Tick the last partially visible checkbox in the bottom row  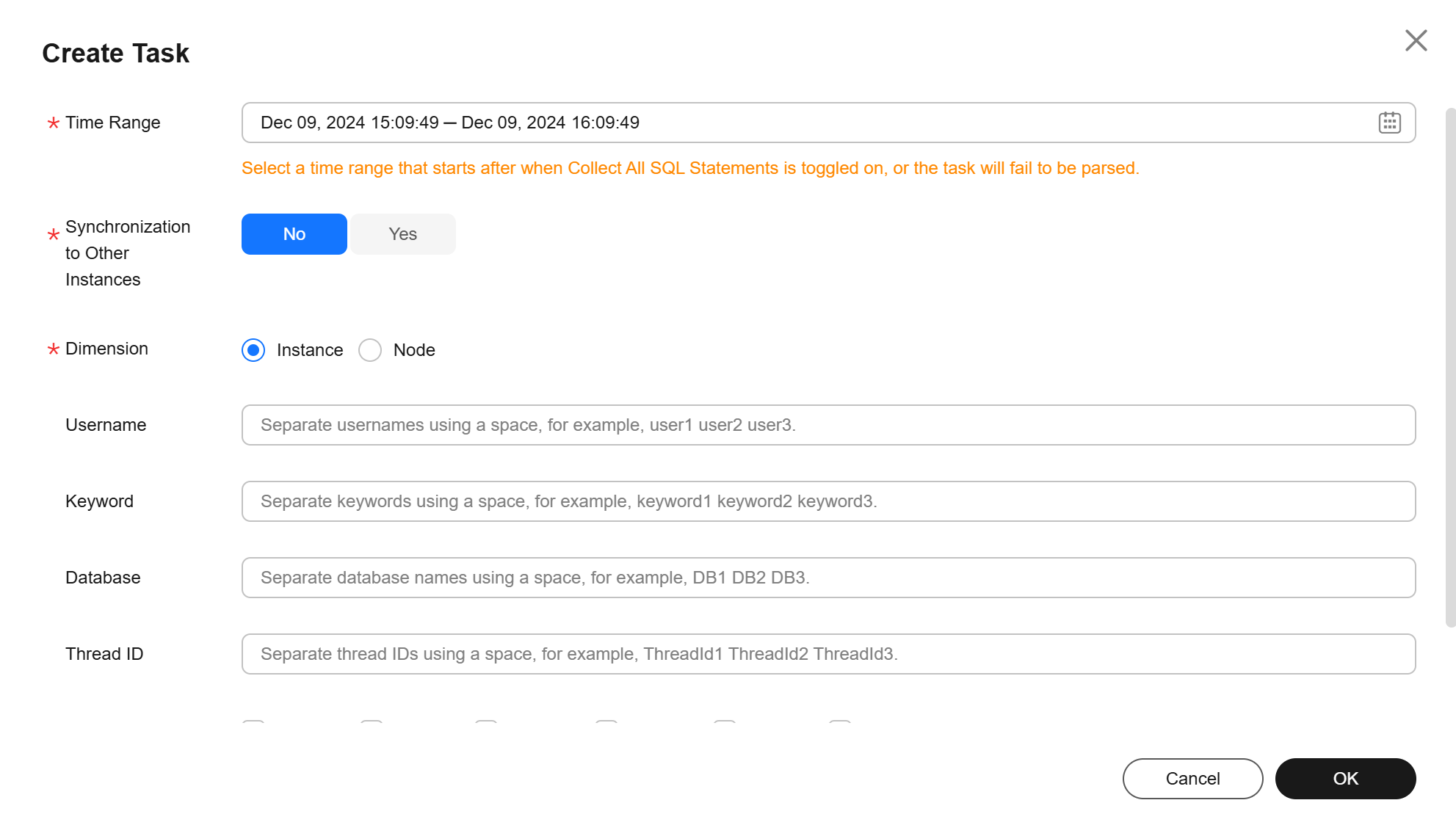840,722
